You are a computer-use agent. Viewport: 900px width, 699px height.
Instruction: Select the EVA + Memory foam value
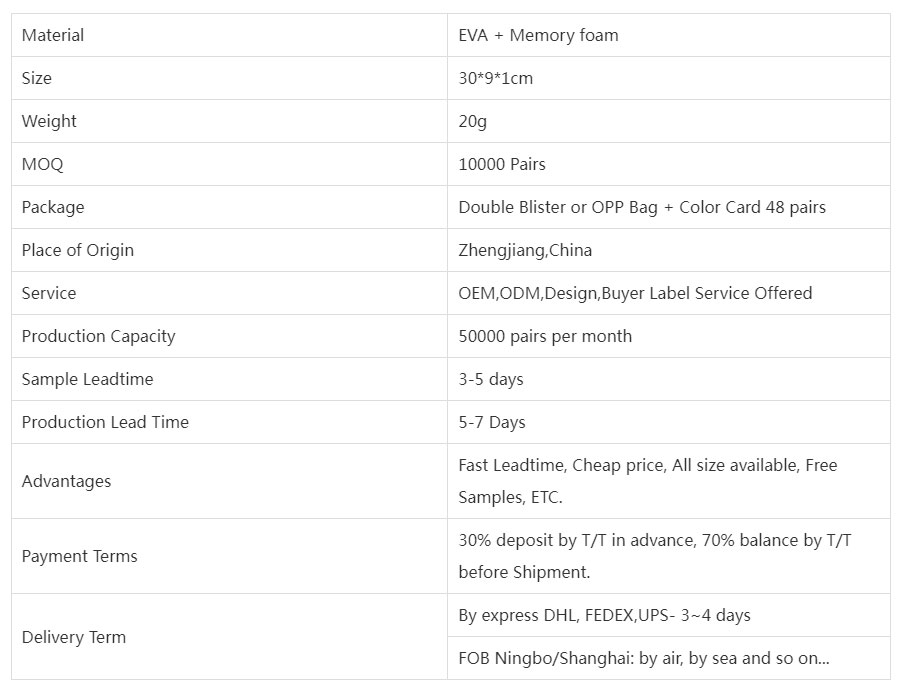click(x=538, y=35)
